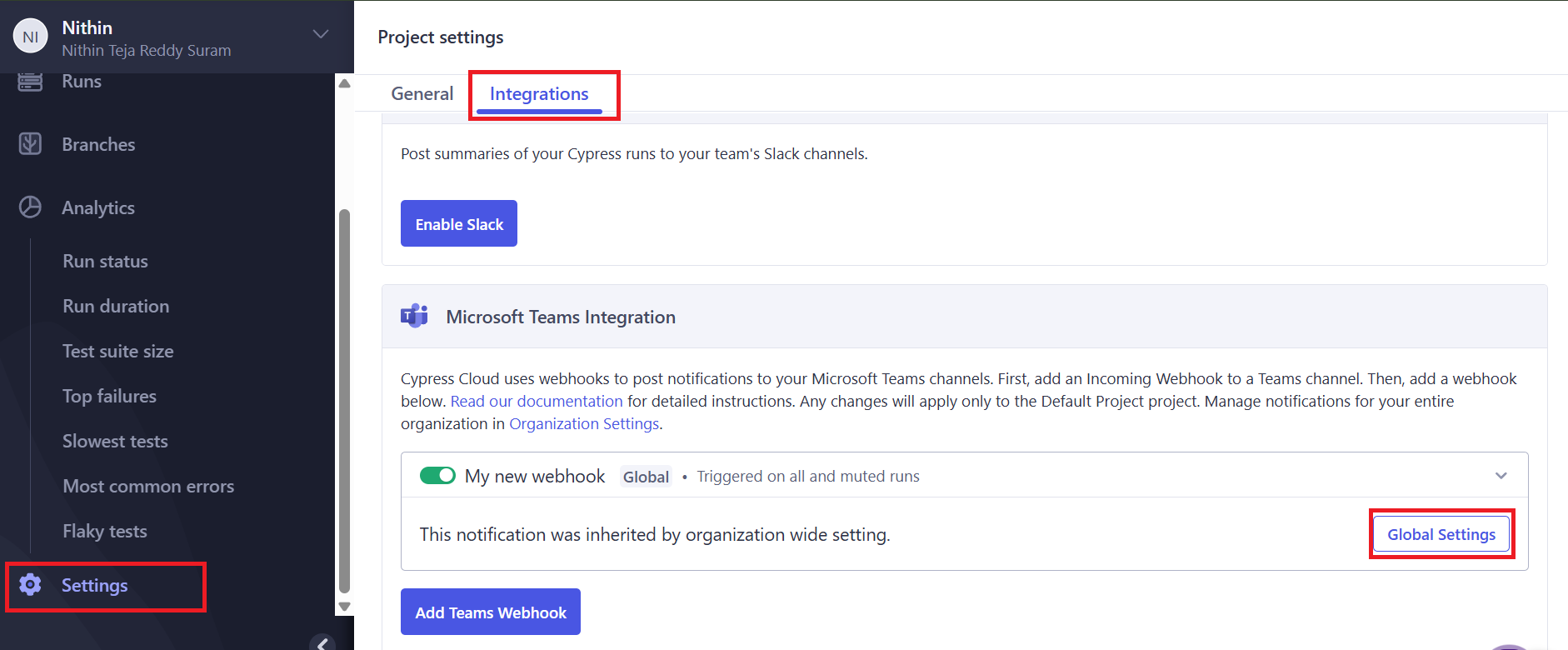Click the Nithin Teja Reddy Suram name
Screen dimensions: 1568x650
[147, 50]
